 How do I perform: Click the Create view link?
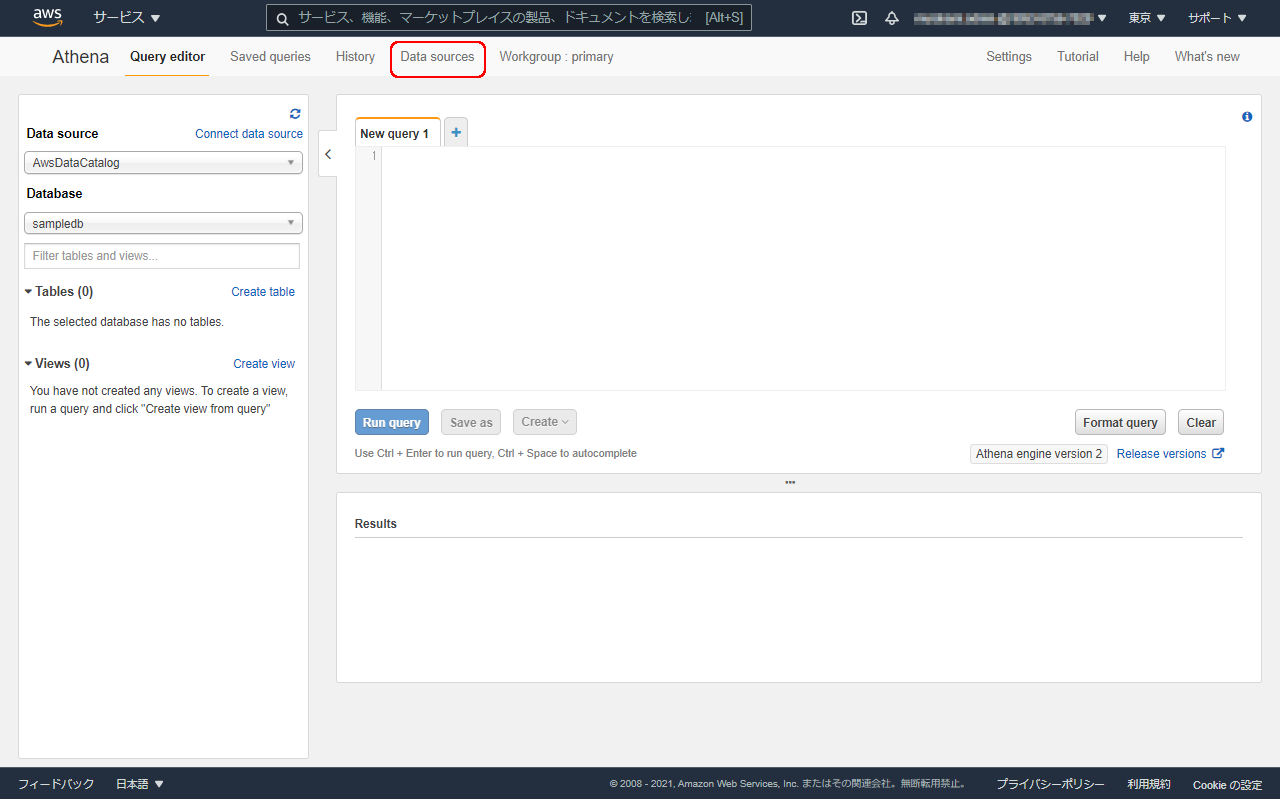click(264, 364)
